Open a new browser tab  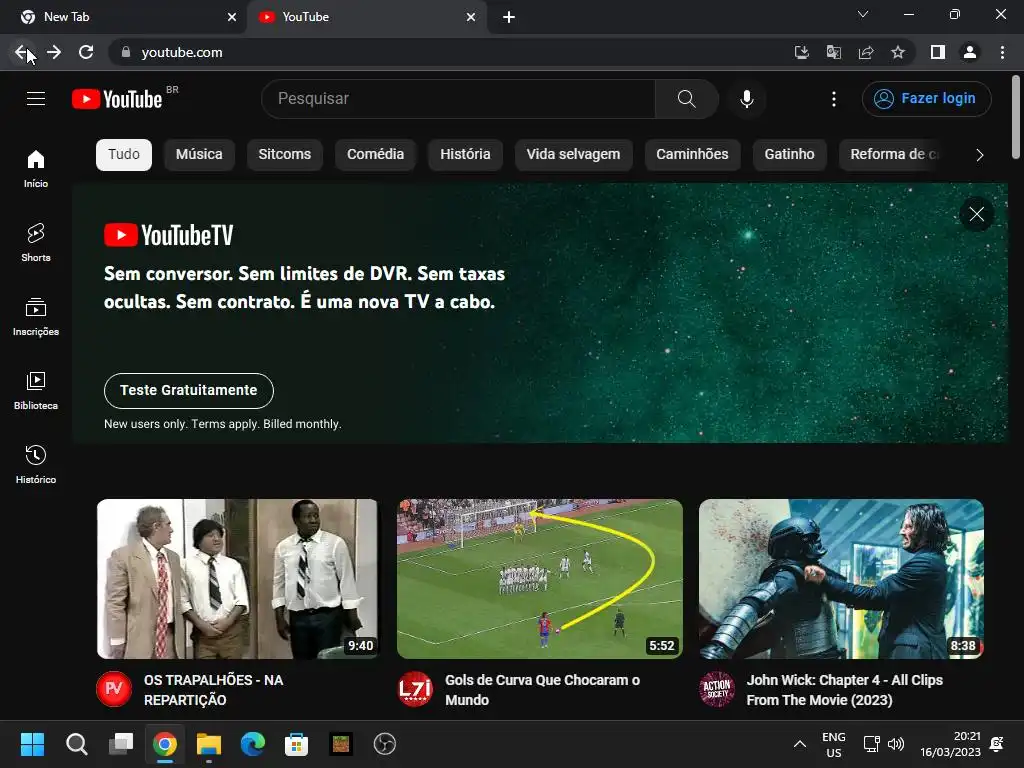[x=509, y=17]
